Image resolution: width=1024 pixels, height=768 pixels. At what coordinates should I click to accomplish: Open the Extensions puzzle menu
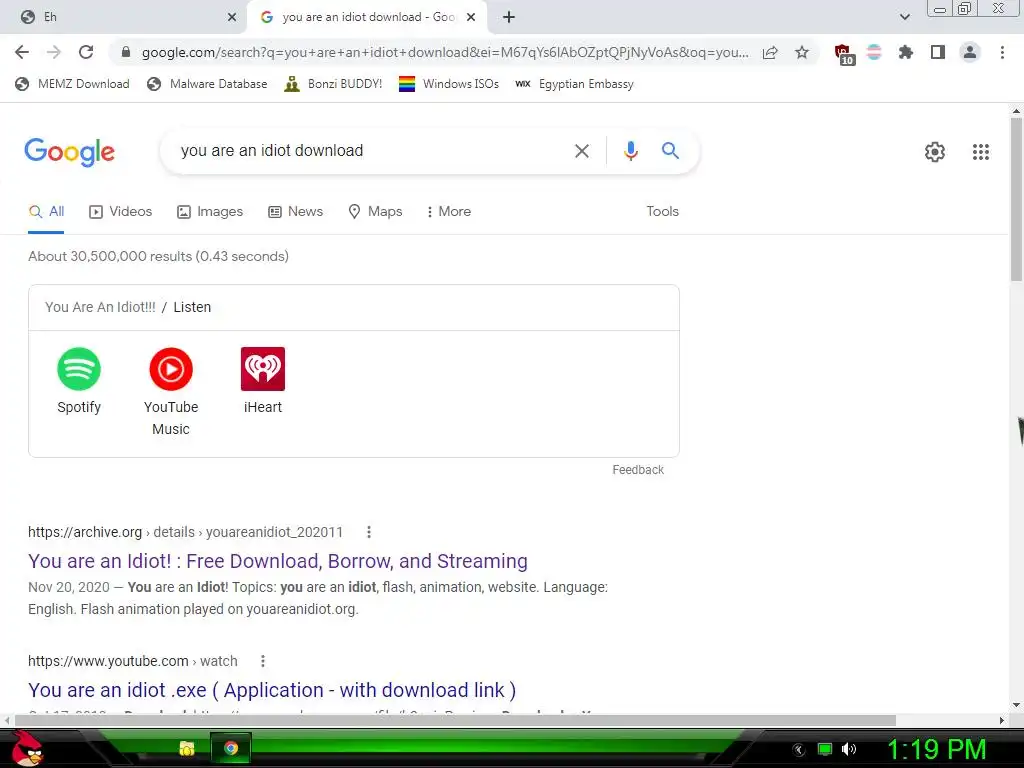pos(906,52)
